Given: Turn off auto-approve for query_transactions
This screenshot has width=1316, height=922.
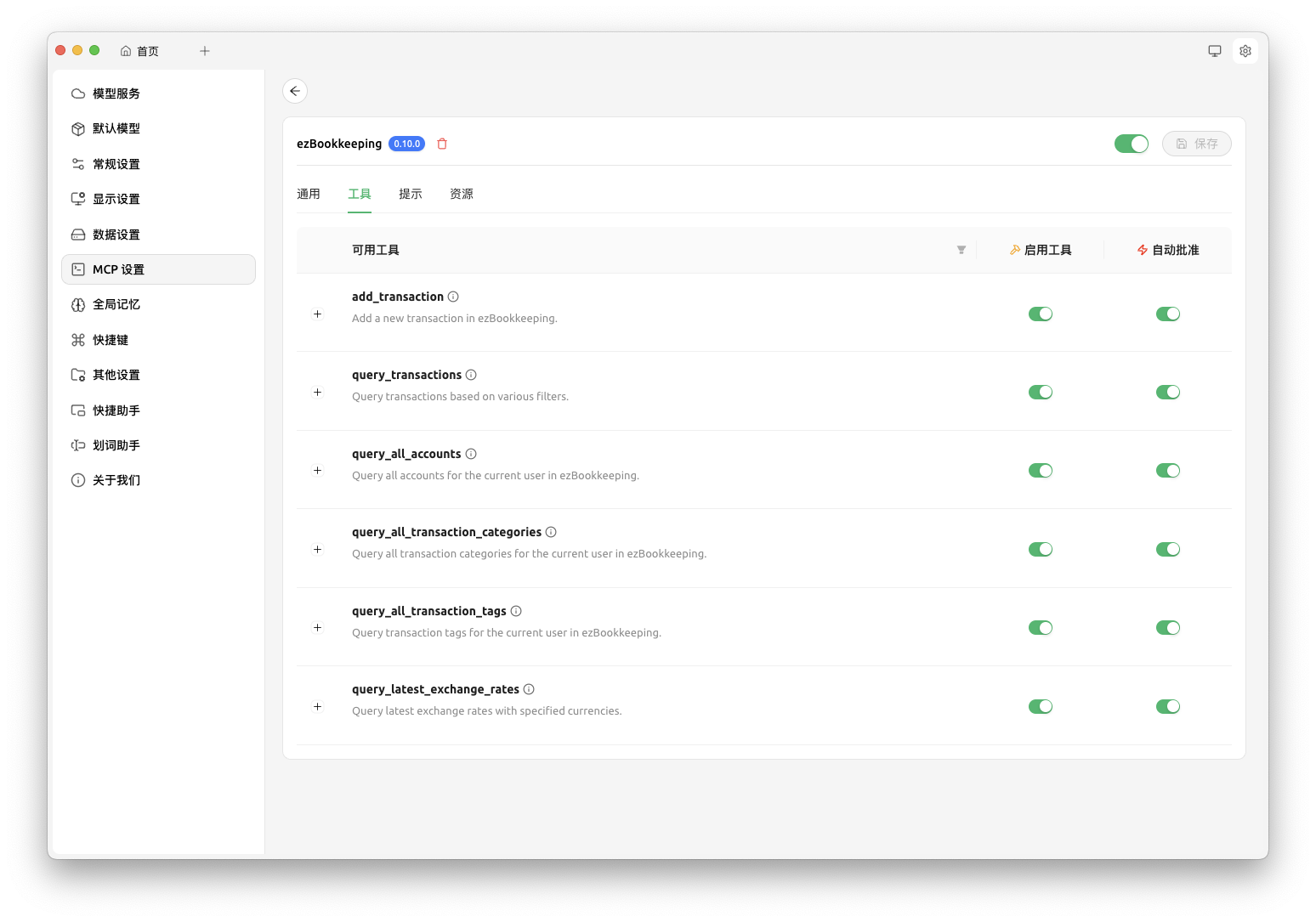Looking at the screenshot, I should [1167, 392].
